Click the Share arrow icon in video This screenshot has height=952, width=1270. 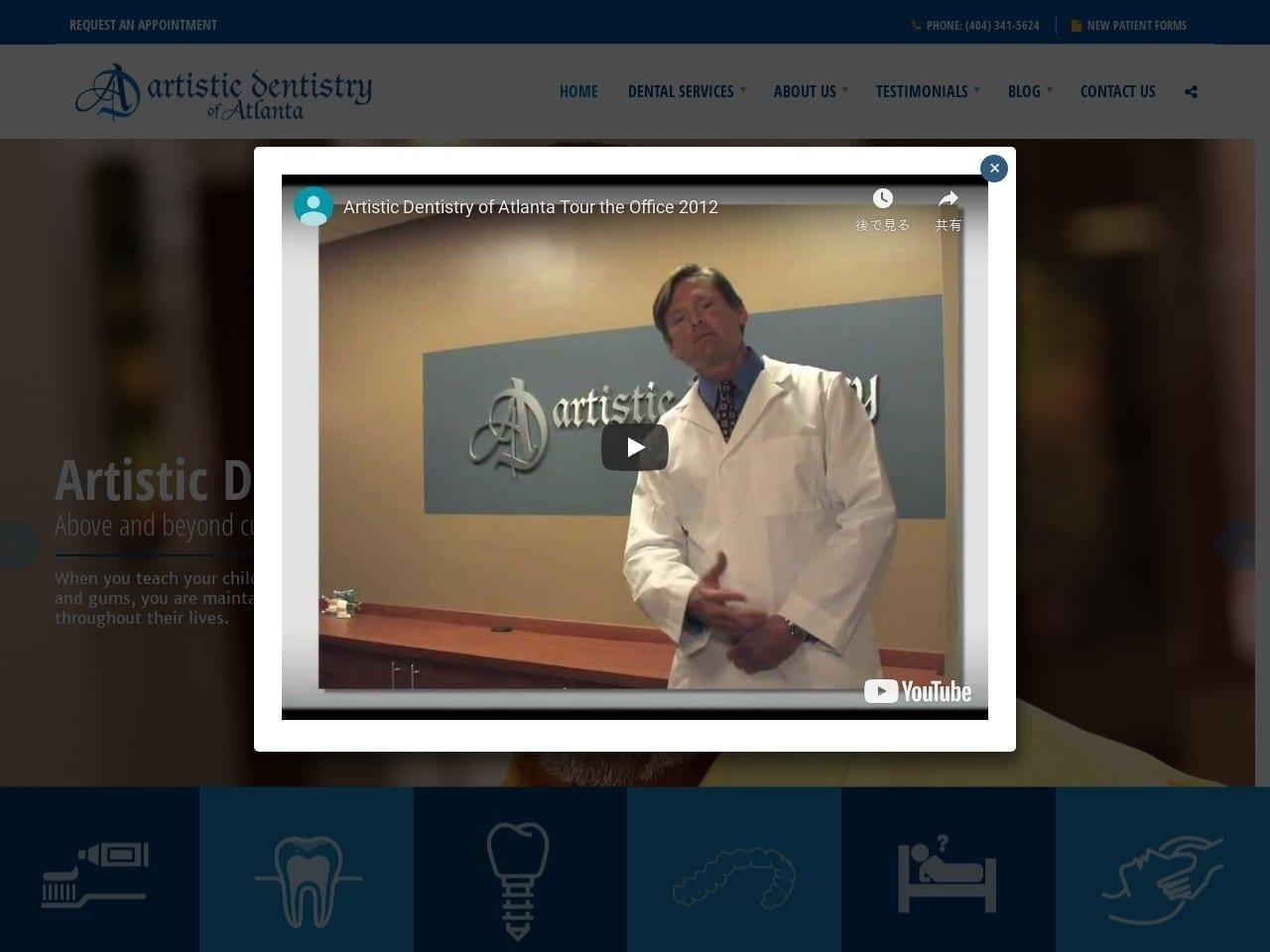(949, 199)
